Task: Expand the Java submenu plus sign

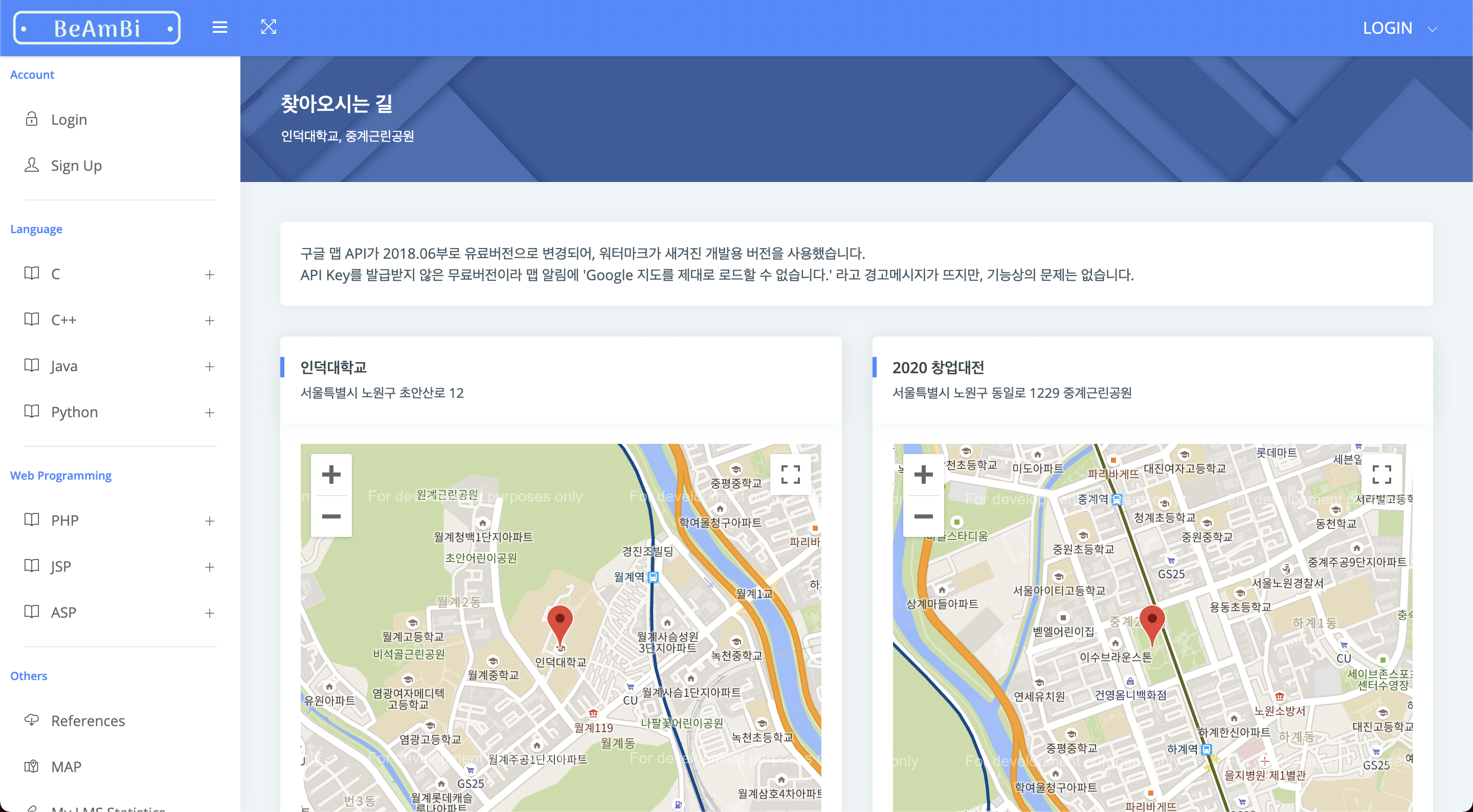Action: pyautogui.click(x=209, y=367)
